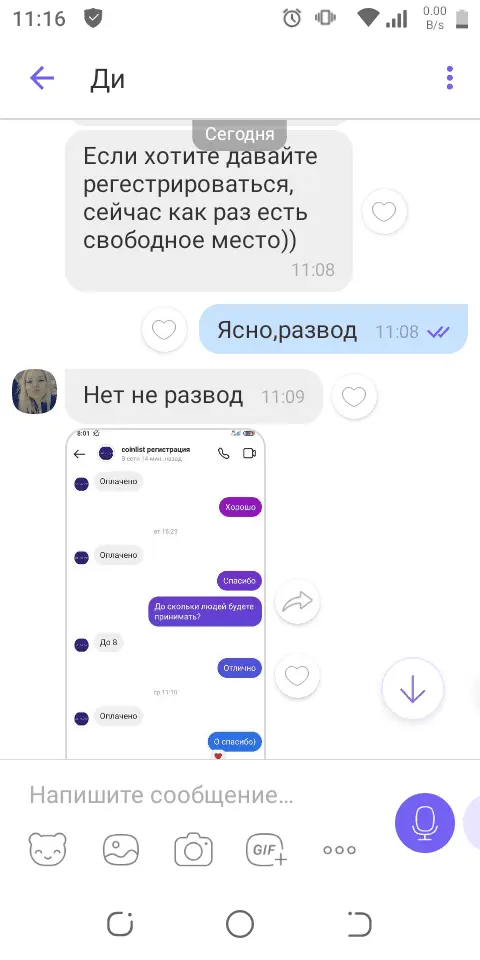Show more attachment options (three dots)
480x960 pixels.
(x=339, y=850)
